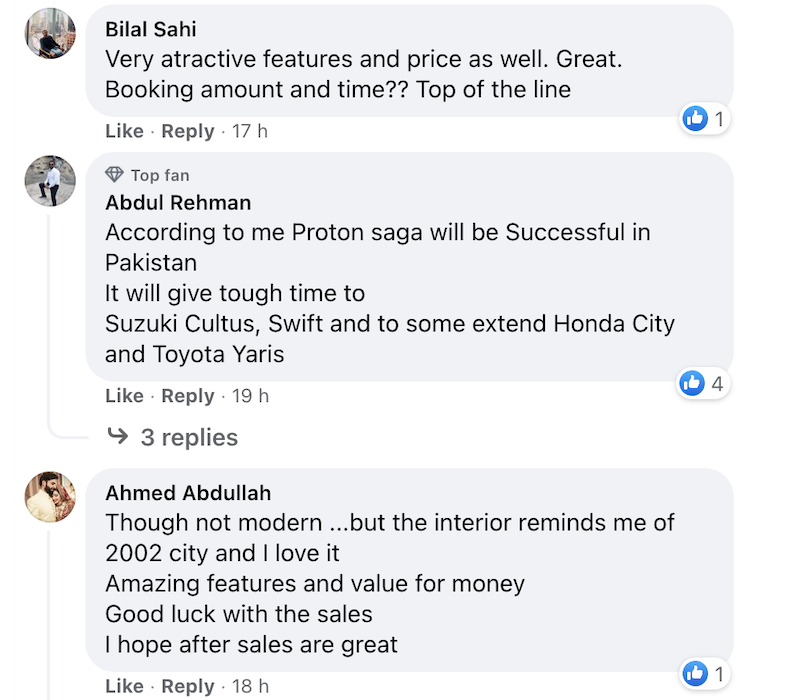This screenshot has height=700, width=790.
Task: Click the reply arrow icon beside 3 replies
Action: [x=117, y=437]
